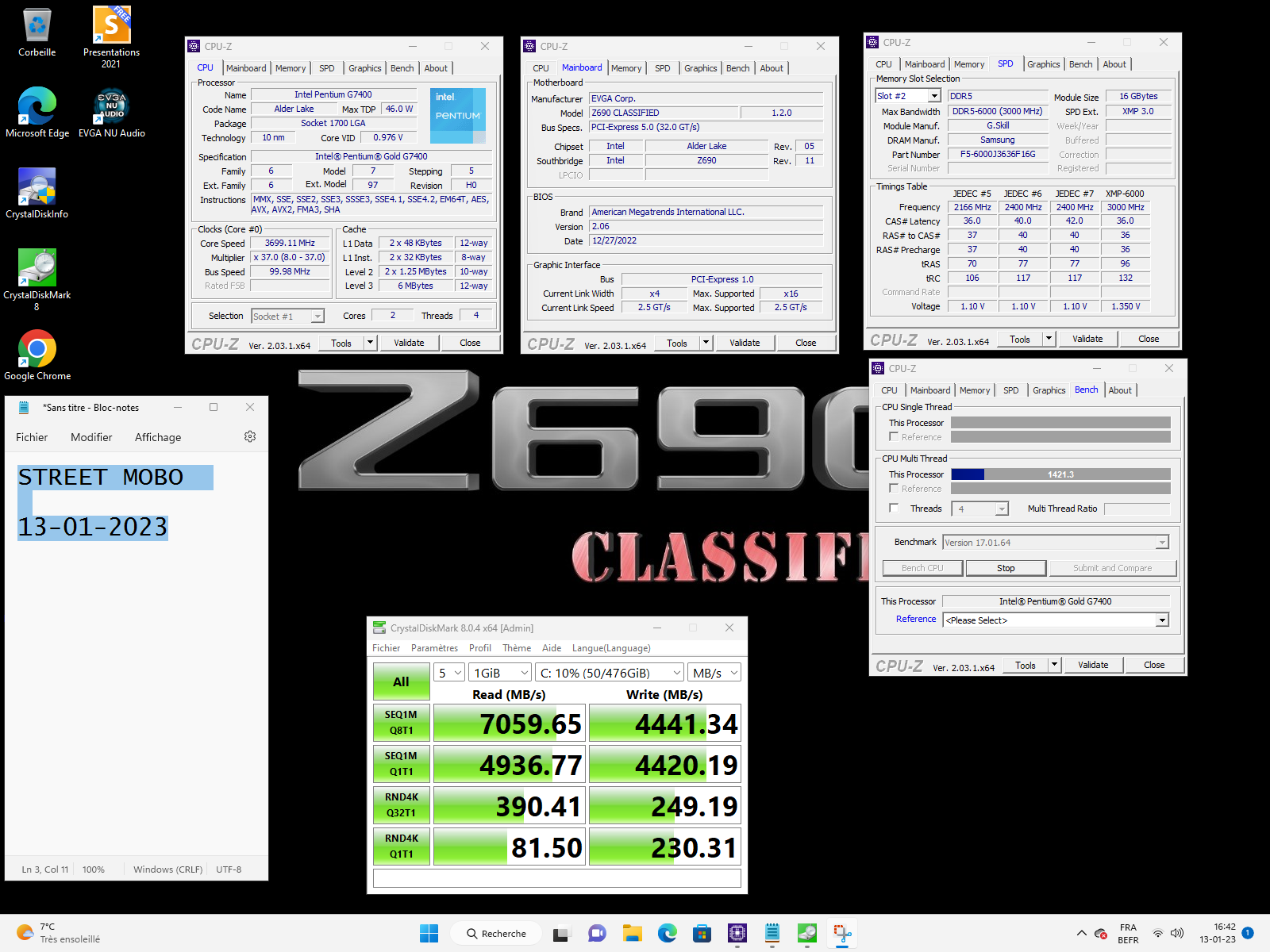The height and width of the screenshot is (952, 1270).
Task: Expand the Reference processor Please Select dropdown
Action: (1162, 620)
